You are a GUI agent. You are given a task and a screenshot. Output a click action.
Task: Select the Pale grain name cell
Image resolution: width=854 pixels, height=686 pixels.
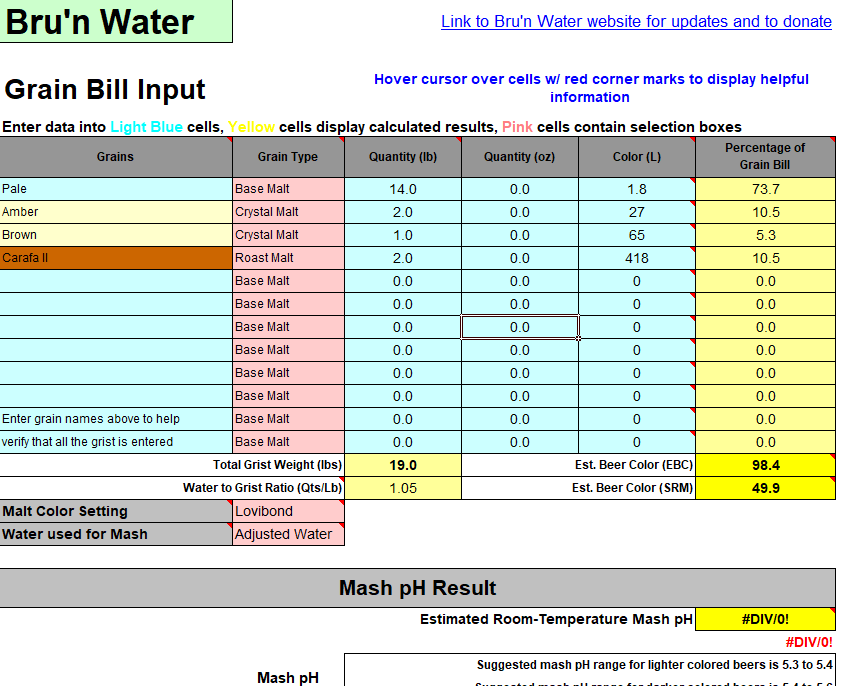point(116,189)
